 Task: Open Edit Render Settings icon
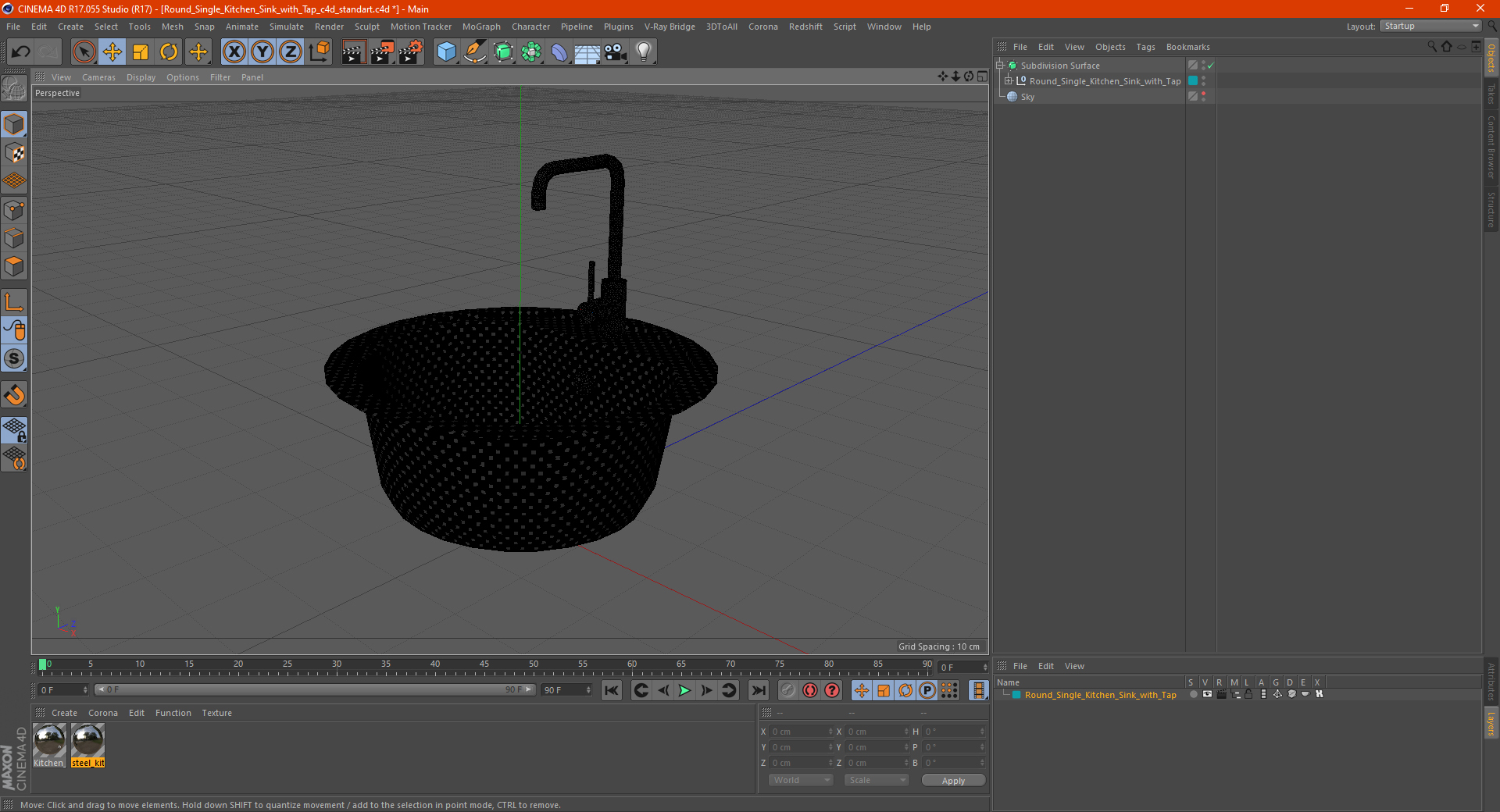coord(411,52)
